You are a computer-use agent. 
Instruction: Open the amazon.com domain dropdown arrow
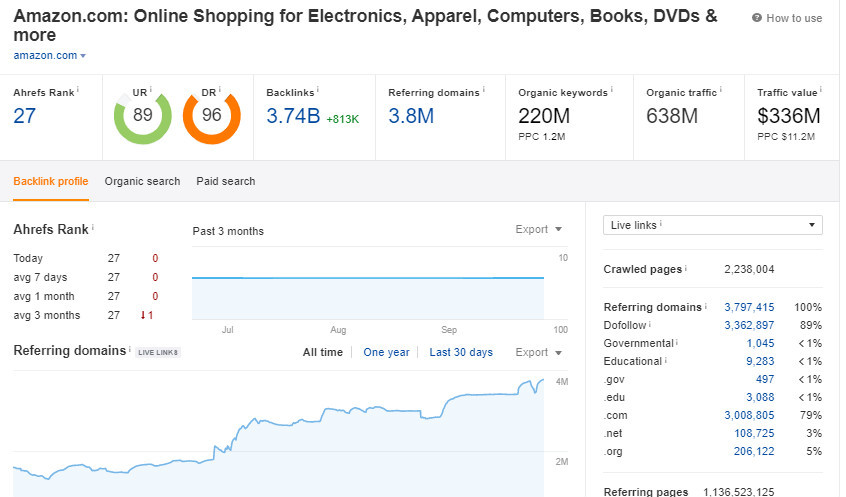point(83,56)
